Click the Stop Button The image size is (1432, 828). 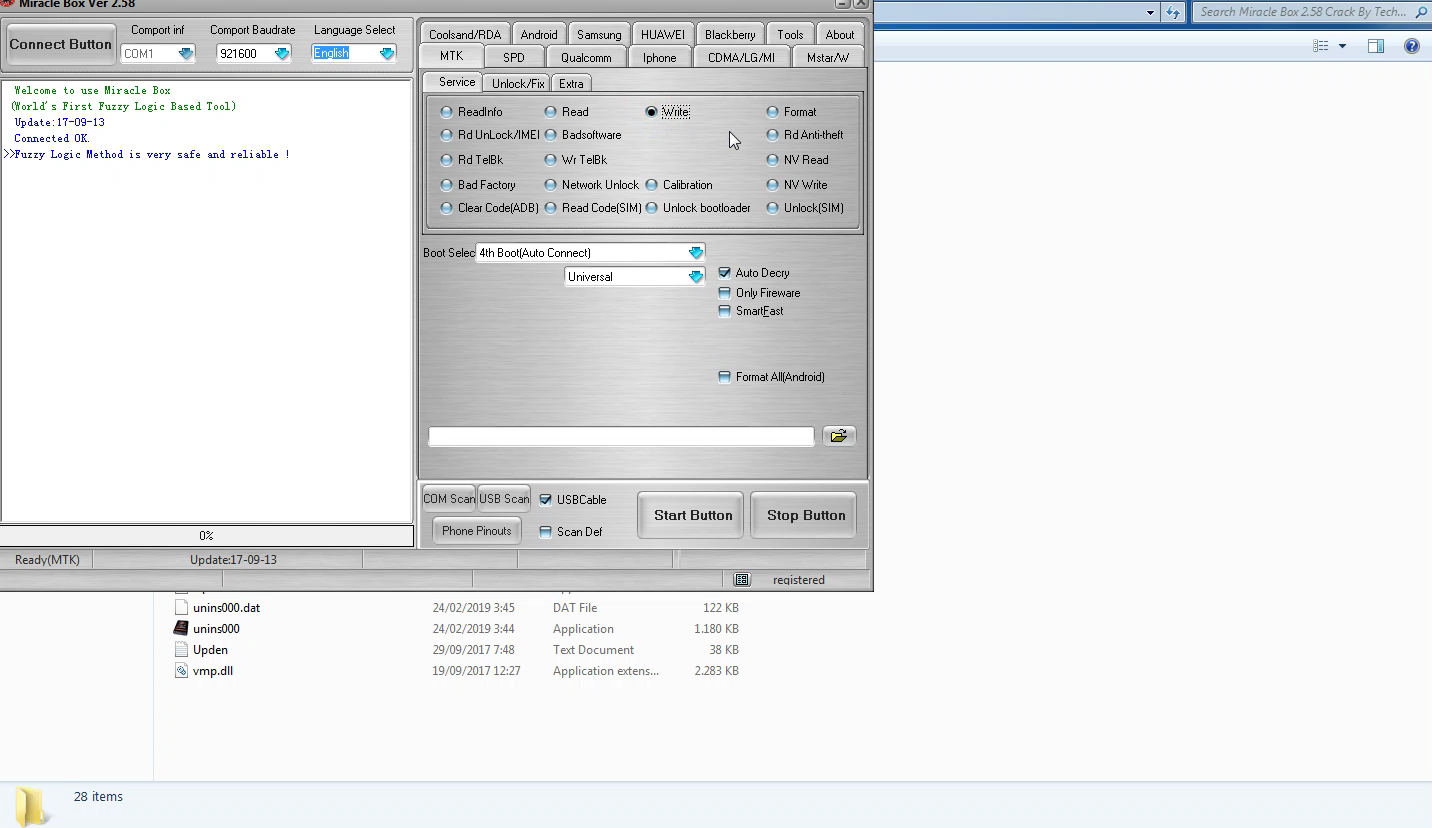click(805, 515)
